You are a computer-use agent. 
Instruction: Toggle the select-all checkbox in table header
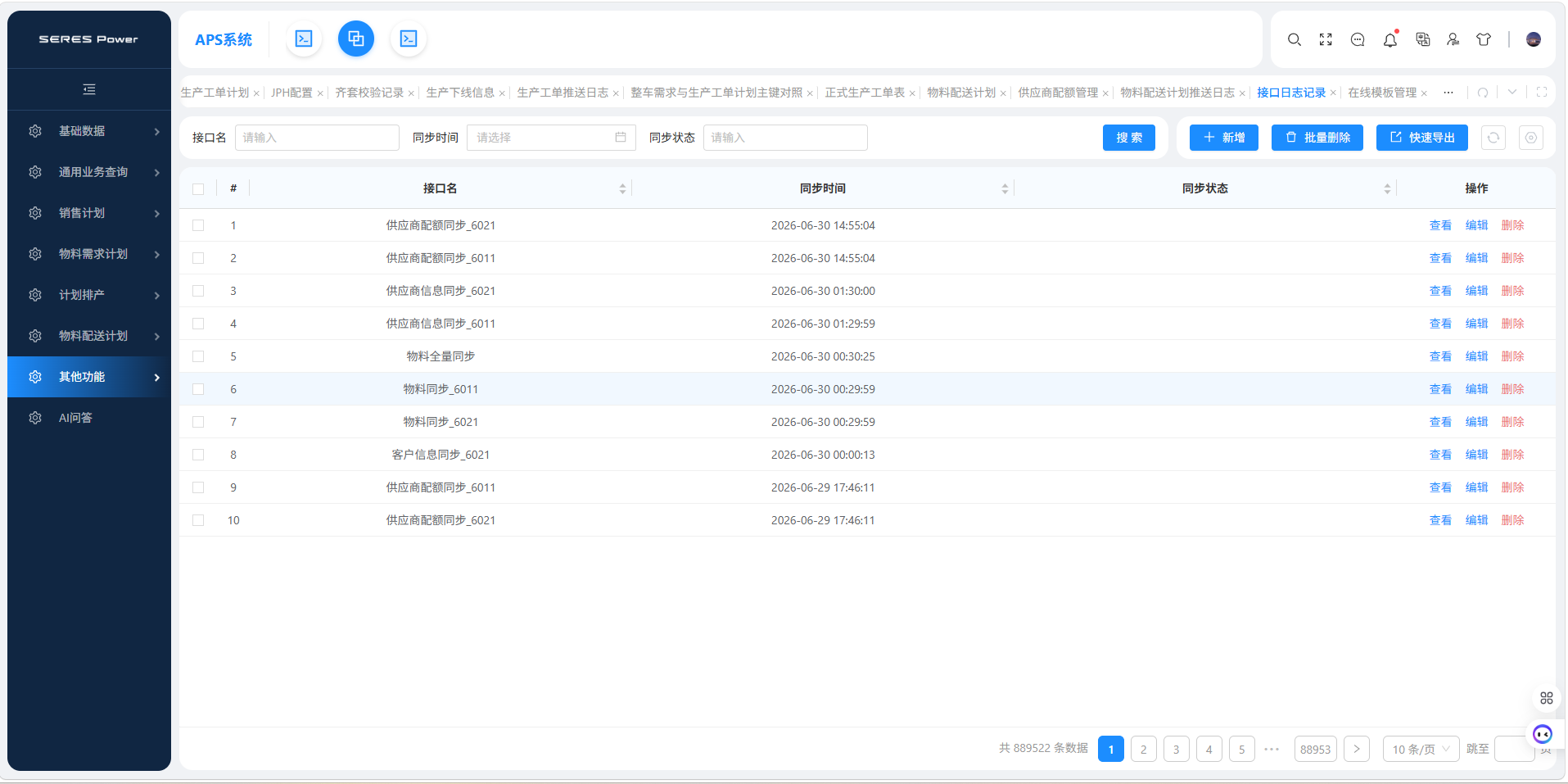coord(198,189)
